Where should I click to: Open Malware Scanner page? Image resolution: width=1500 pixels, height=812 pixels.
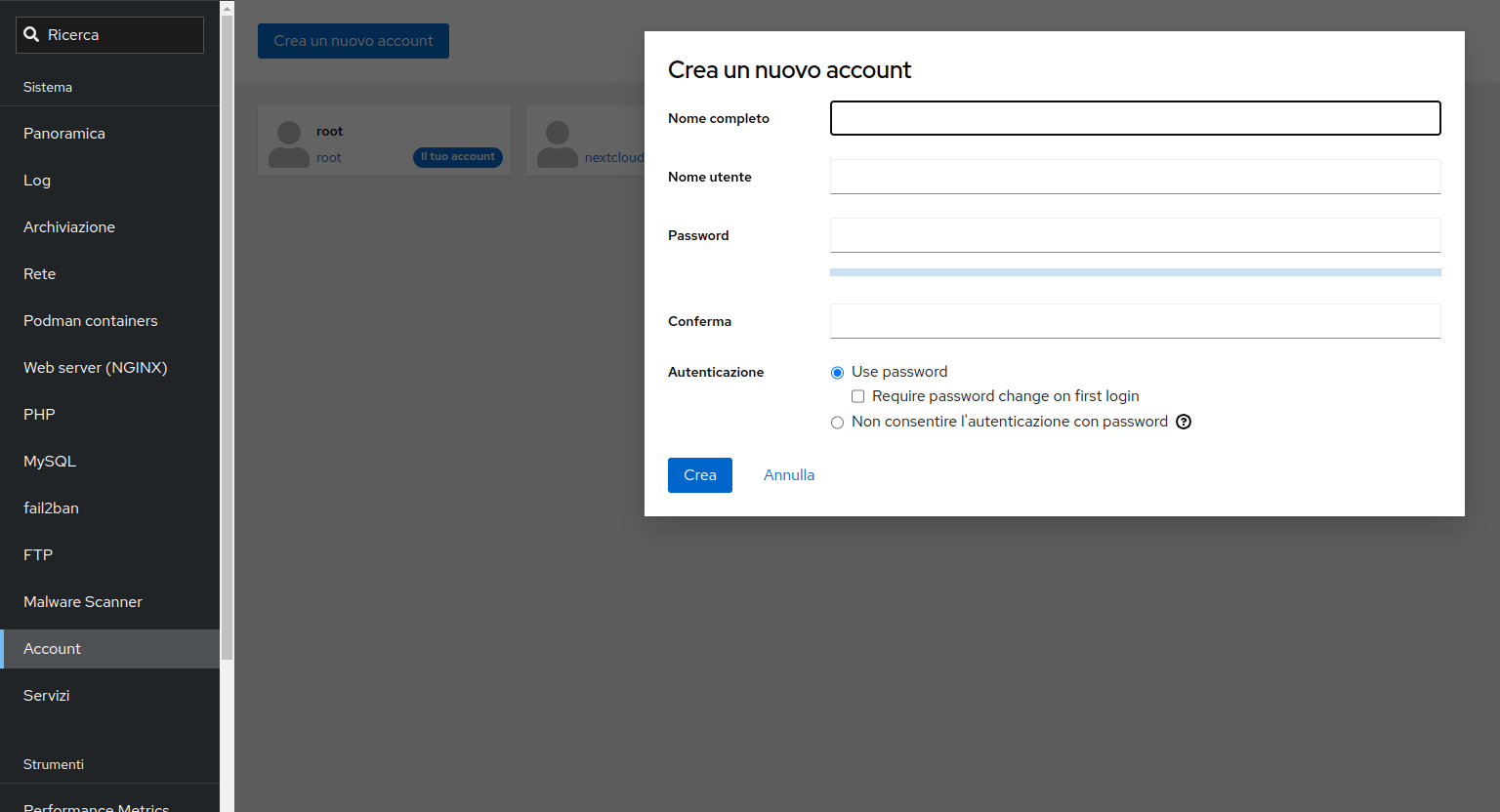pos(109,602)
